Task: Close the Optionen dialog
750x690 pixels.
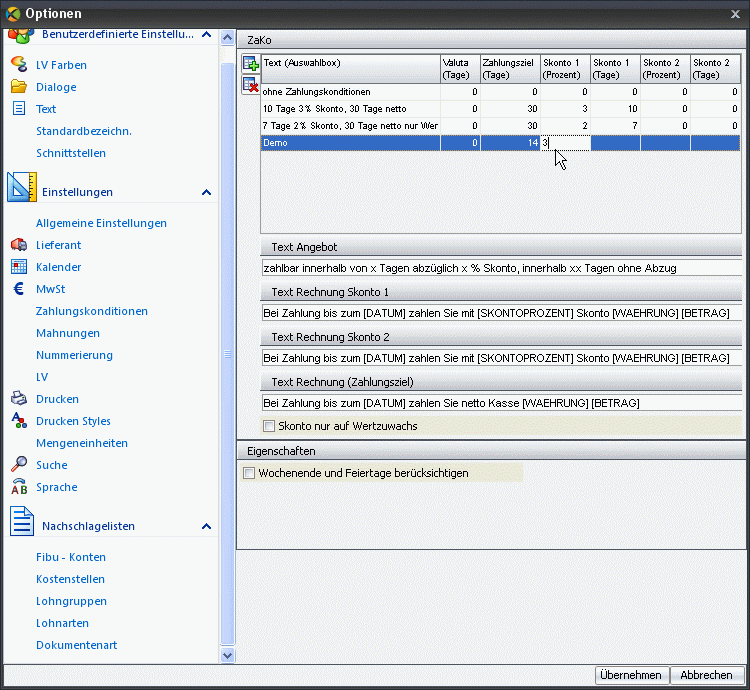Action: (735, 14)
